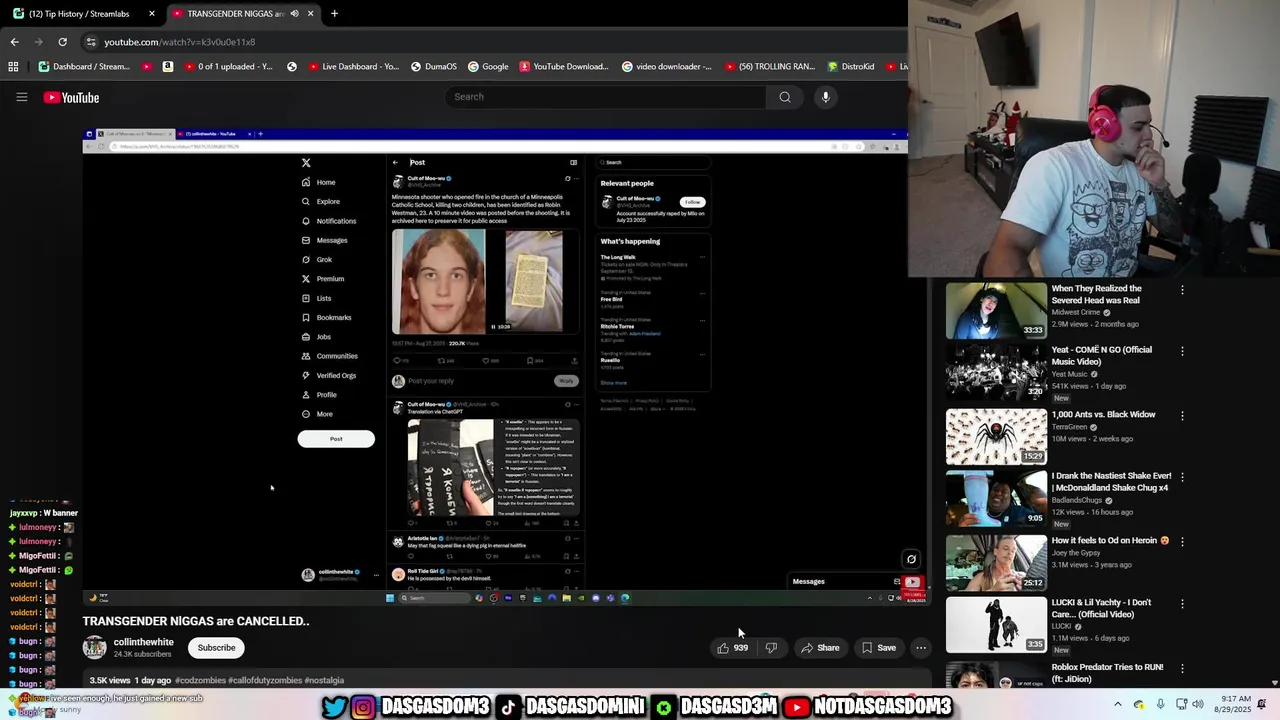This screenshot has height=720, width=1280.
Task: Click the collinthewhite channel avatar
Action: [x=94, y=647]
